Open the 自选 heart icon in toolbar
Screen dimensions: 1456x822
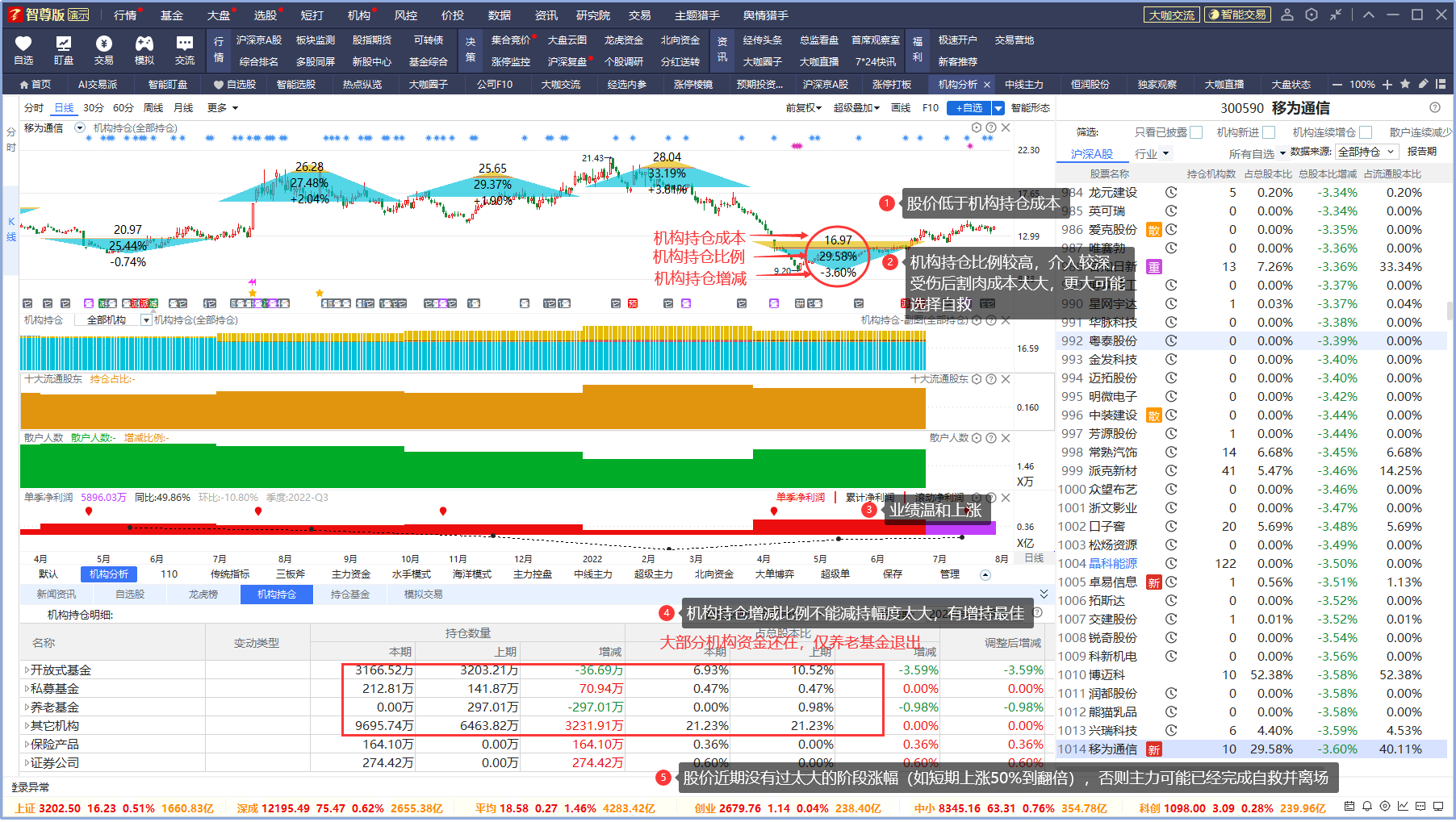(x=23, y=50)
